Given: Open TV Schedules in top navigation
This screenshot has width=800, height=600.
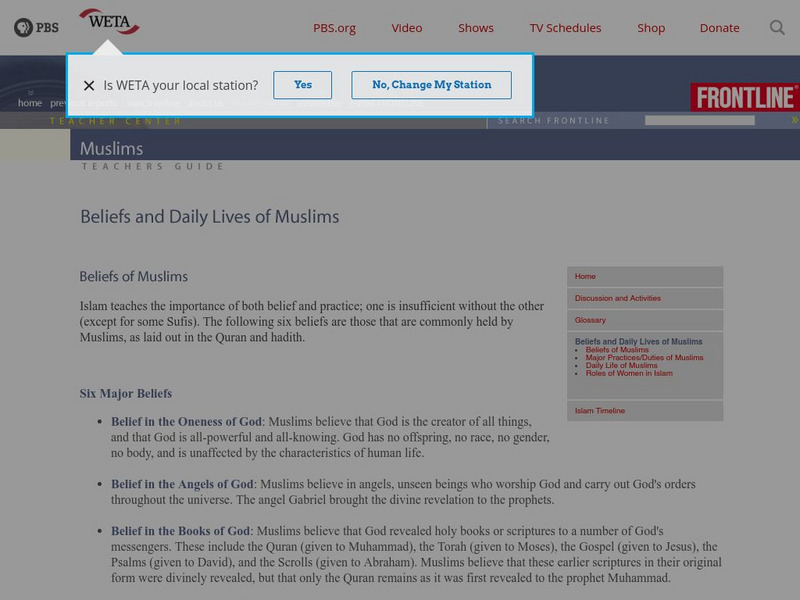Looking at the screenshot, I should click(x=567, y=29).
